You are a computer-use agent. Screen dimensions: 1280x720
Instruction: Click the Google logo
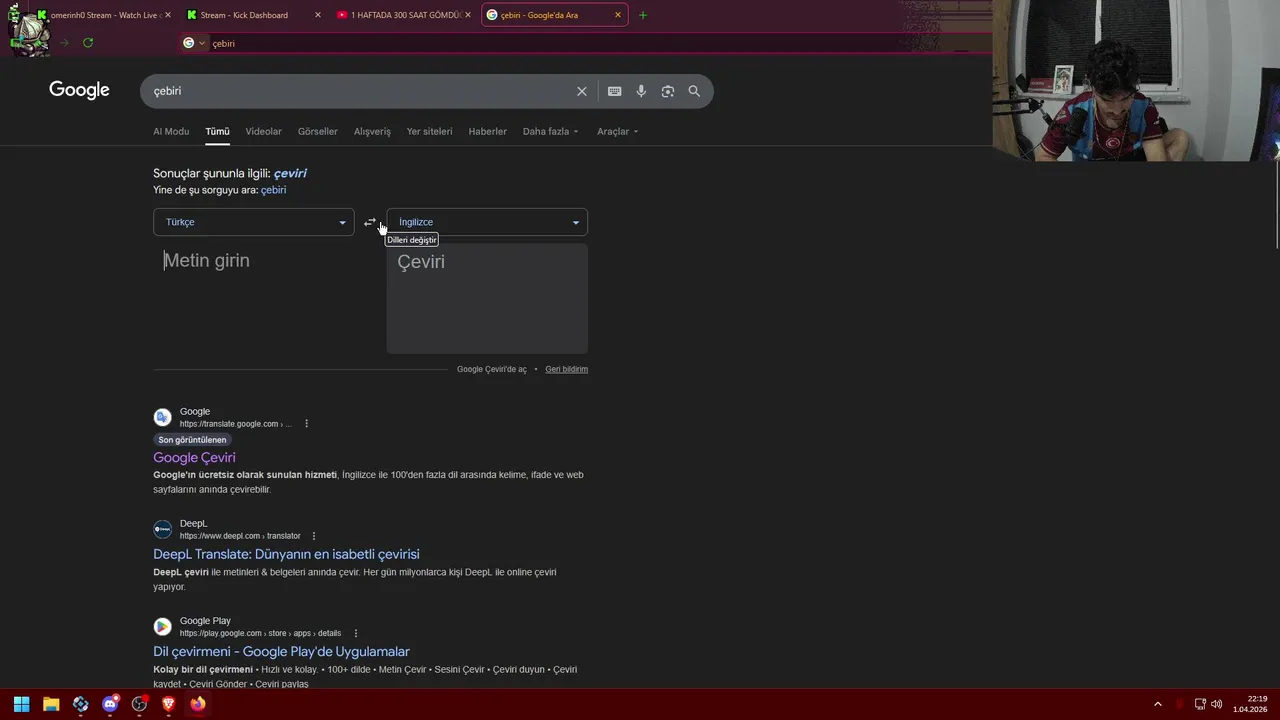coord(79,90)
